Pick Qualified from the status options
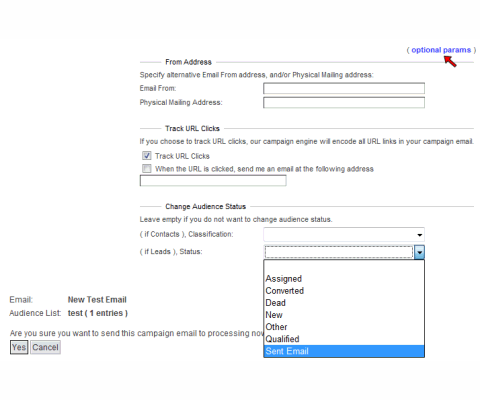 coord(344,339)
